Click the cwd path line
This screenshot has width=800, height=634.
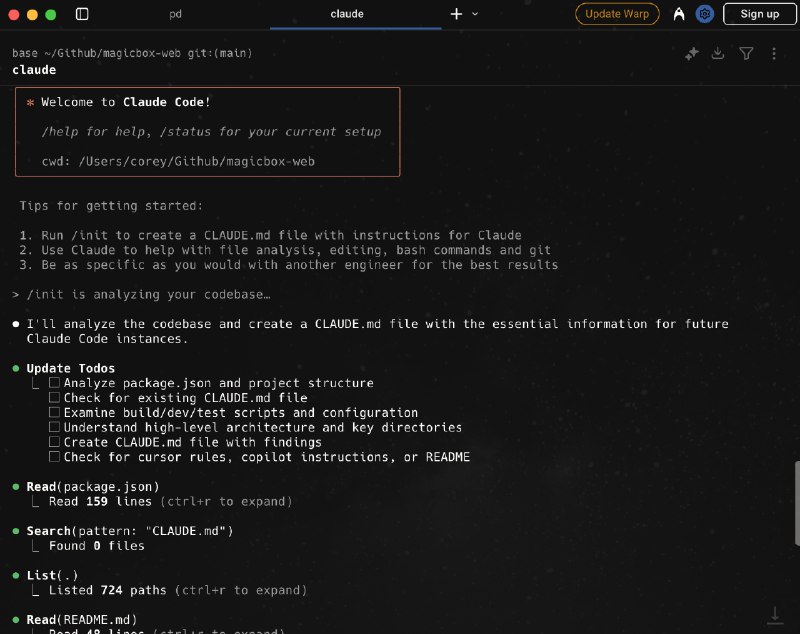[x=178, y=161]
